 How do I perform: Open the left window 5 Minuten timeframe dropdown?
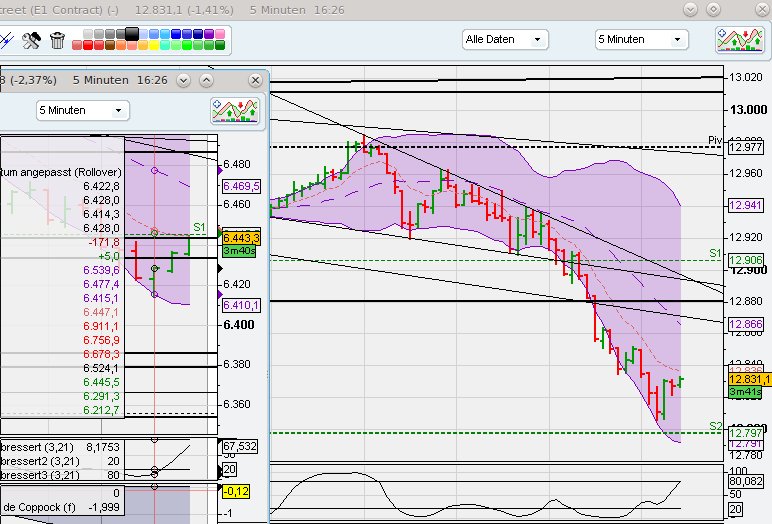point(83,110)
